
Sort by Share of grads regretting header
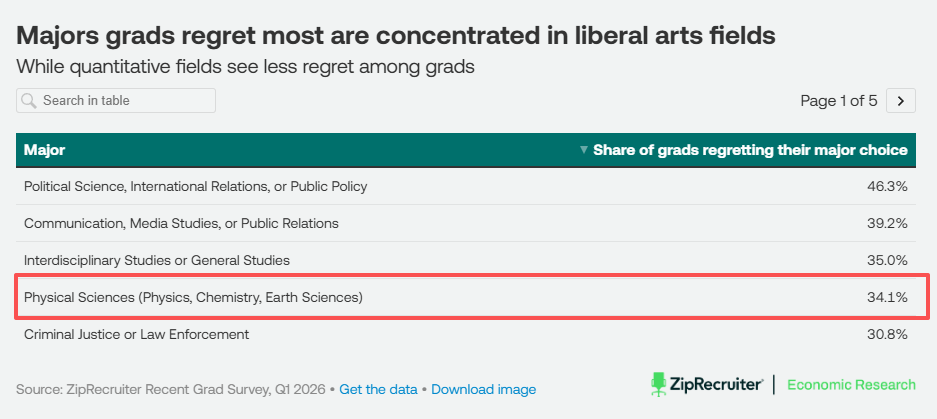[x=750, y=150]
